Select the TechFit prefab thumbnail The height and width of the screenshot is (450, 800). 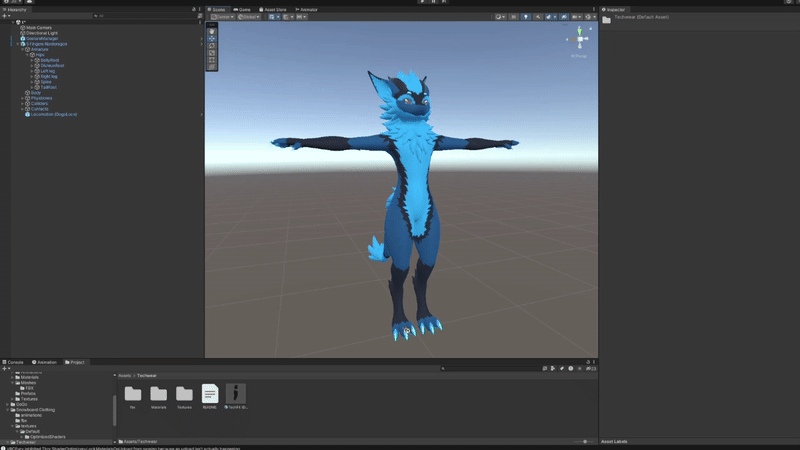tap(236, 396)
